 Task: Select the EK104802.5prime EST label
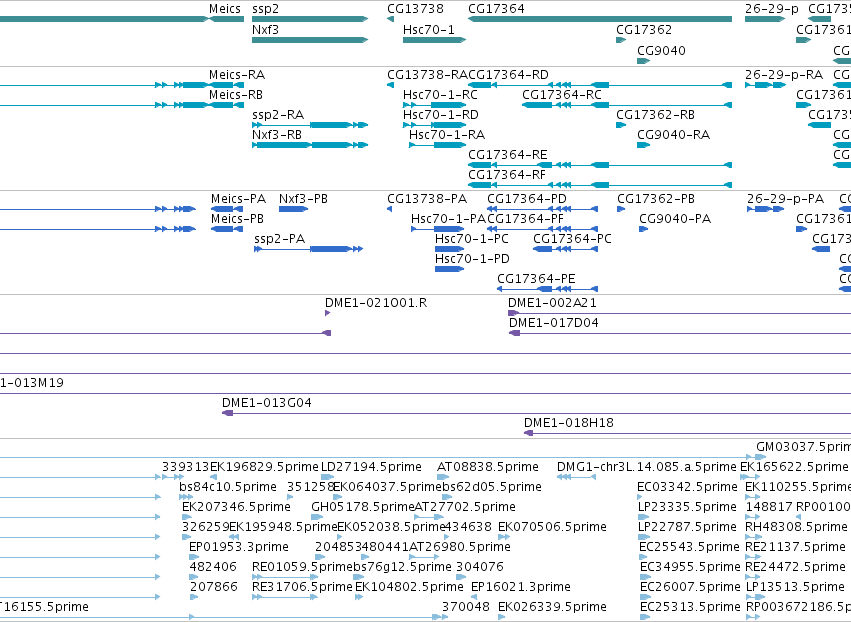click(x=409, y=587)
